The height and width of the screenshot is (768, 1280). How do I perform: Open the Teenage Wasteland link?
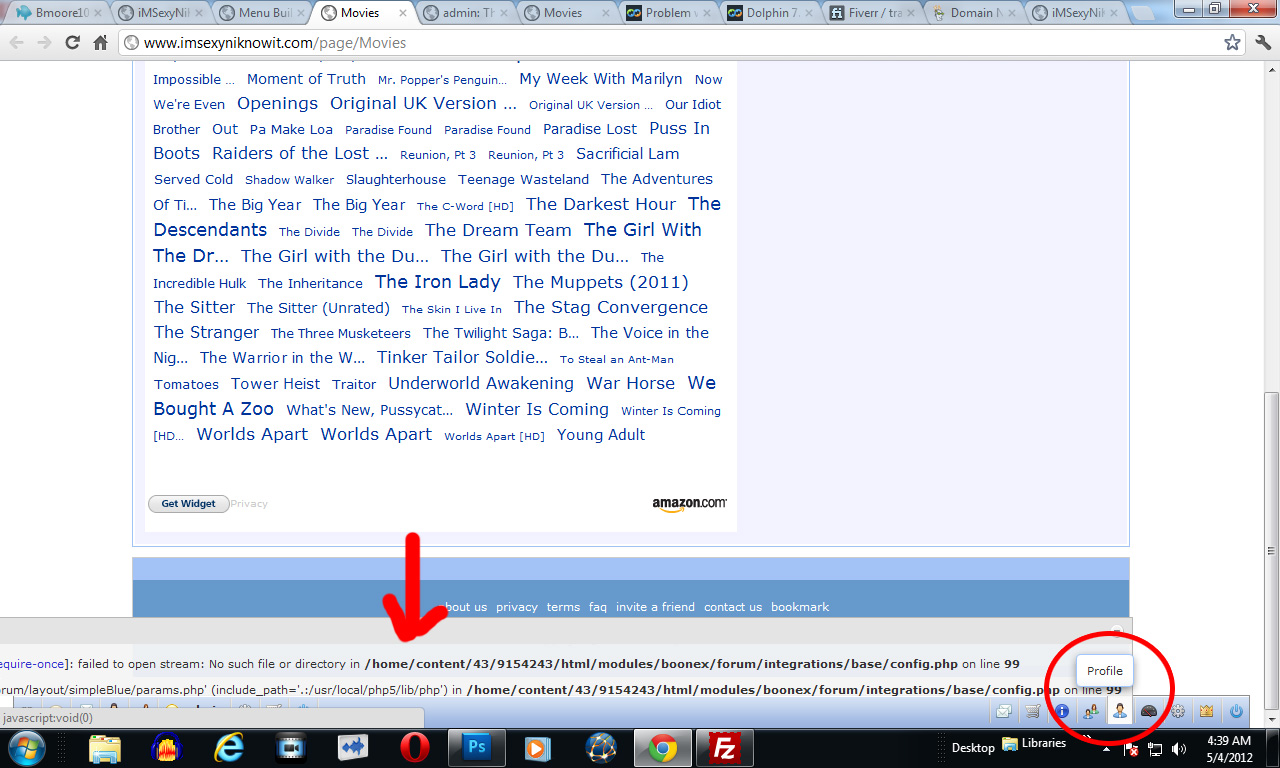point(524,180)
